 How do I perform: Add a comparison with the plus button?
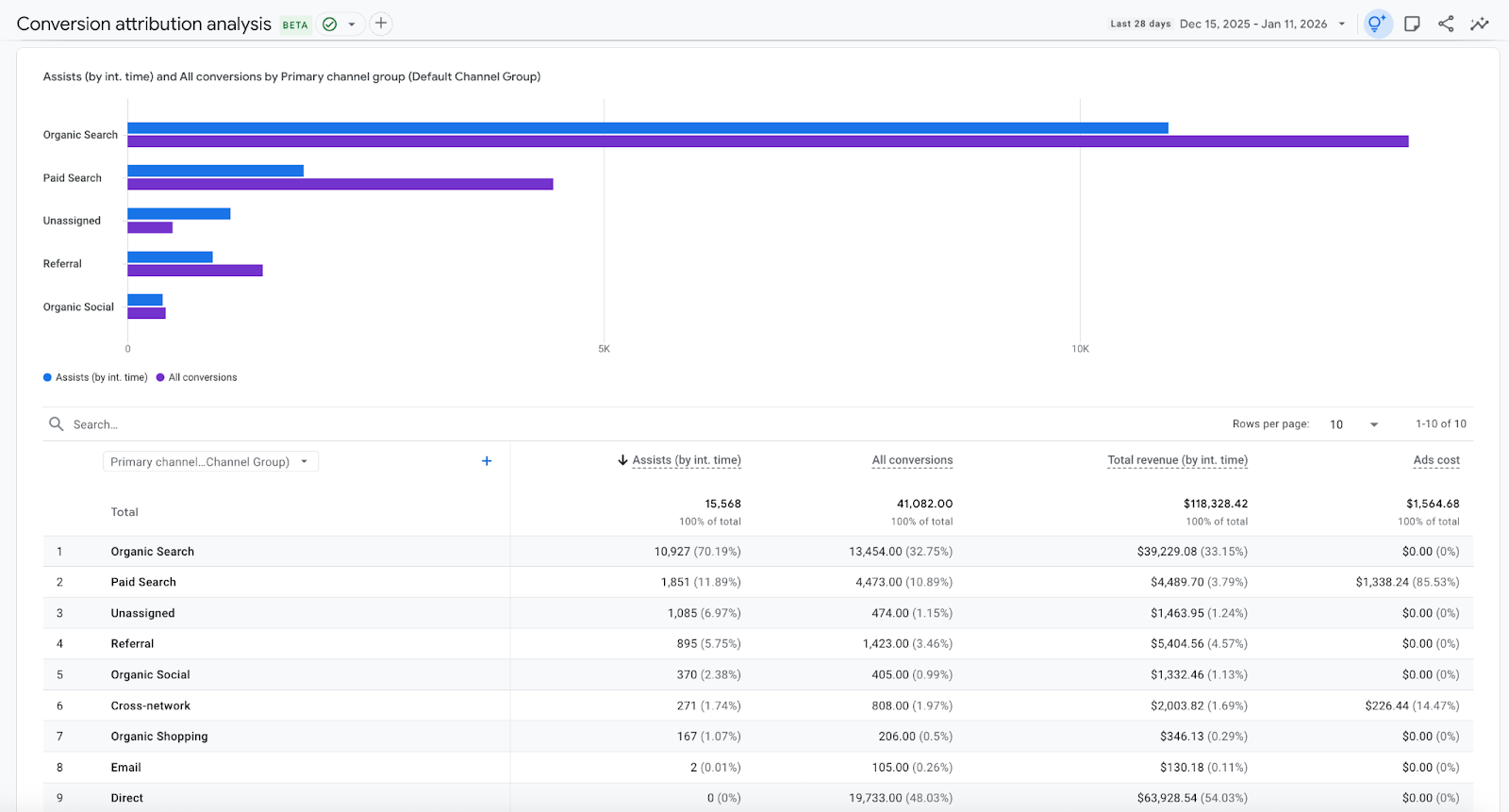tap(381, 24)
